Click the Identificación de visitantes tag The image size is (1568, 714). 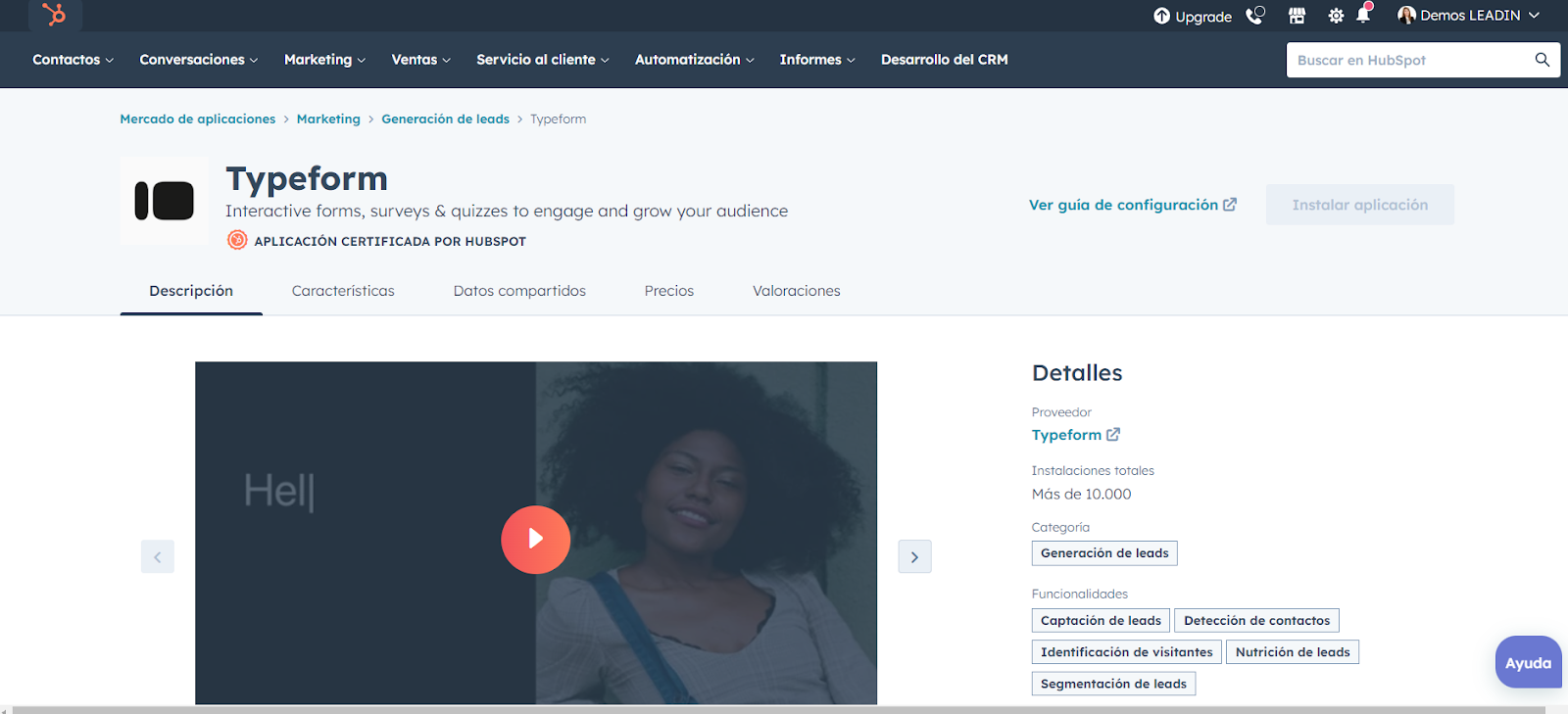pyautogui.click(x=1126, y=652)
